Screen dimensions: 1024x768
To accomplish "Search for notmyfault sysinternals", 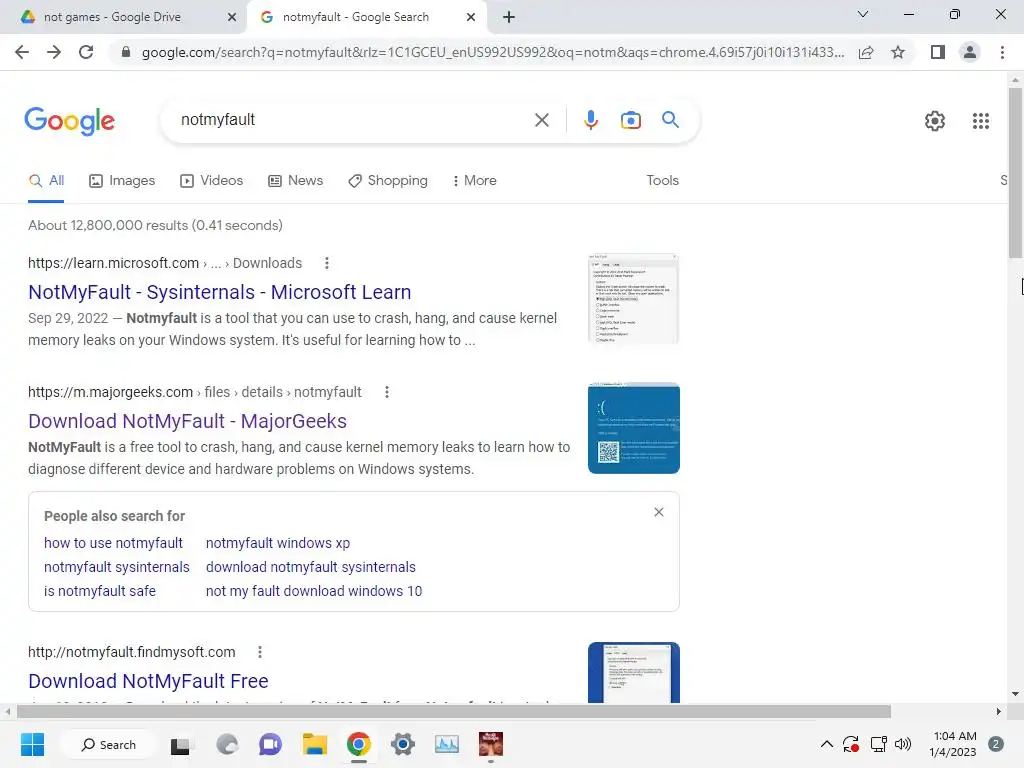I will tap(116, 568).
